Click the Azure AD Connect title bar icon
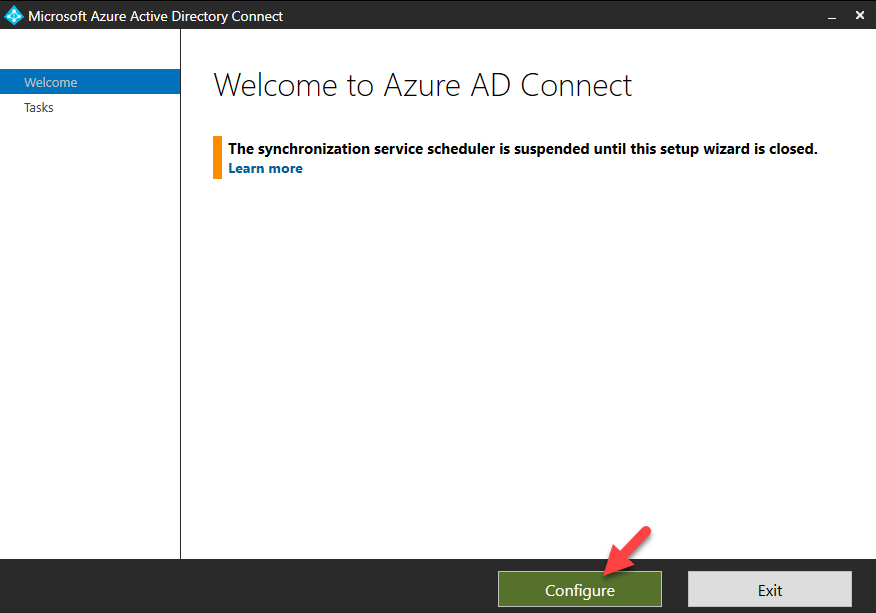Screen dimensions: 876x613 [x=13, y=16]
